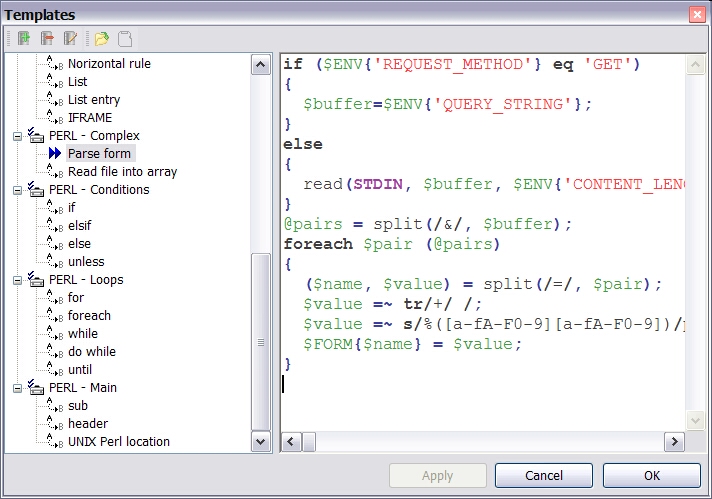Collapse the PERL - Complex tree node
The height and width of the screenshot is (499, 712).
[17, 136]
